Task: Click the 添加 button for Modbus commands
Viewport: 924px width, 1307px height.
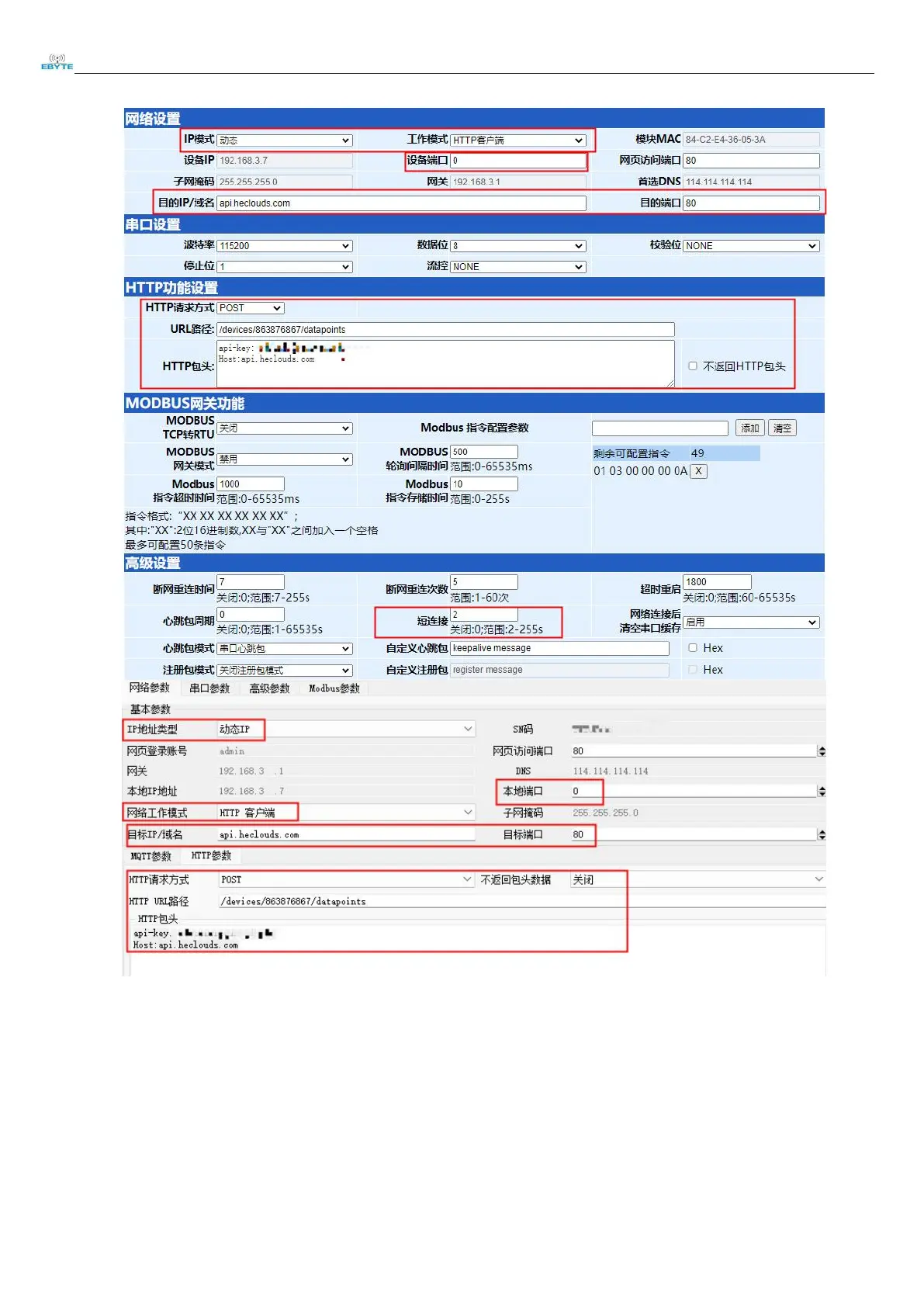Action: pyautogui.click(x=750, y=428)
